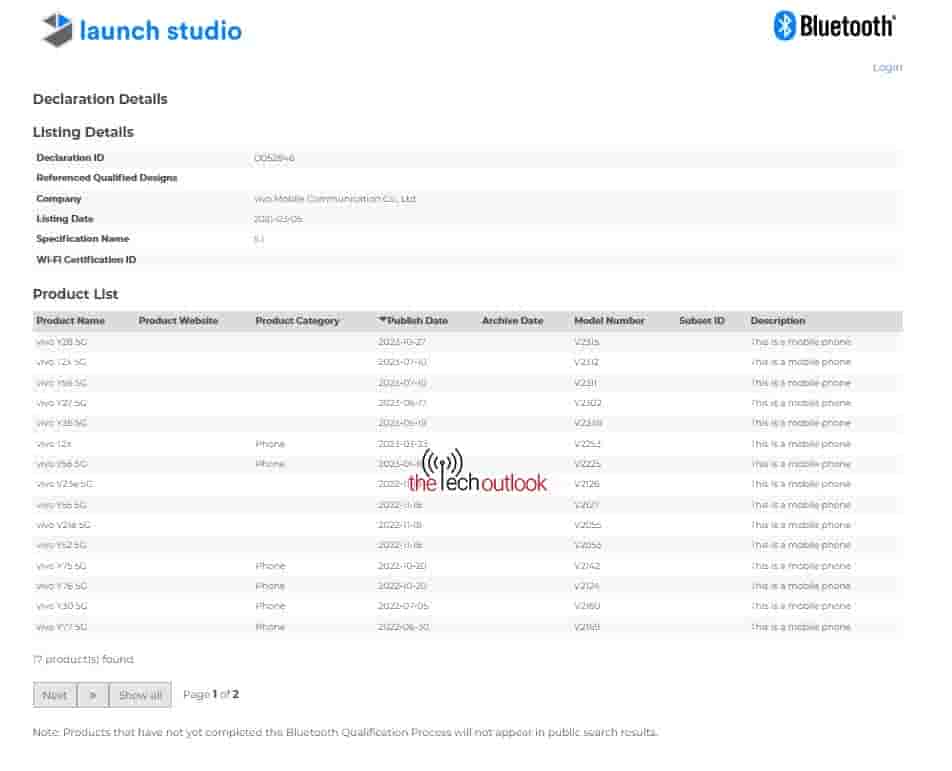Click the Archive Date column header
Viewport: 952px width, 771px height.
513,320
